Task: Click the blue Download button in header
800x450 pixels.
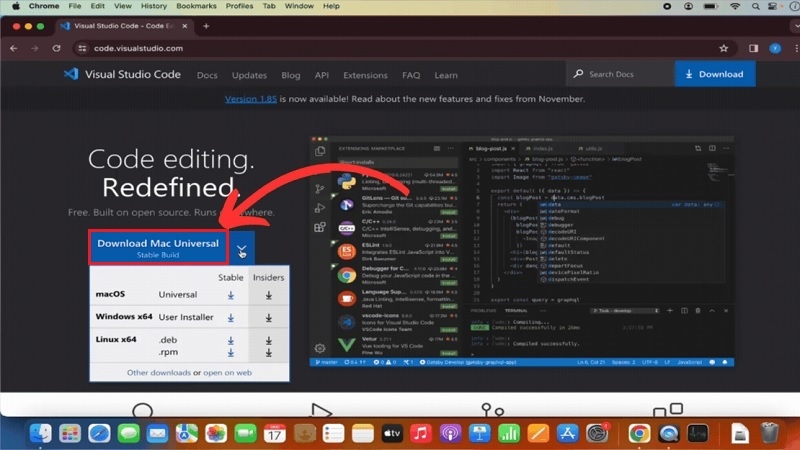Action: [715, 74]
